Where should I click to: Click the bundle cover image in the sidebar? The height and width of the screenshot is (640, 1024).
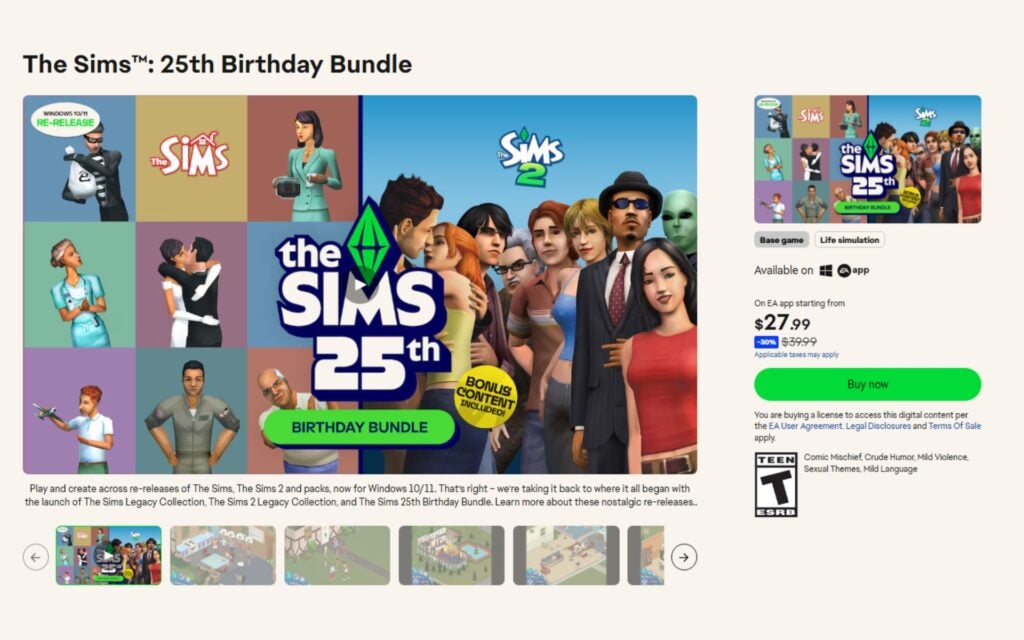pos(868,160)
